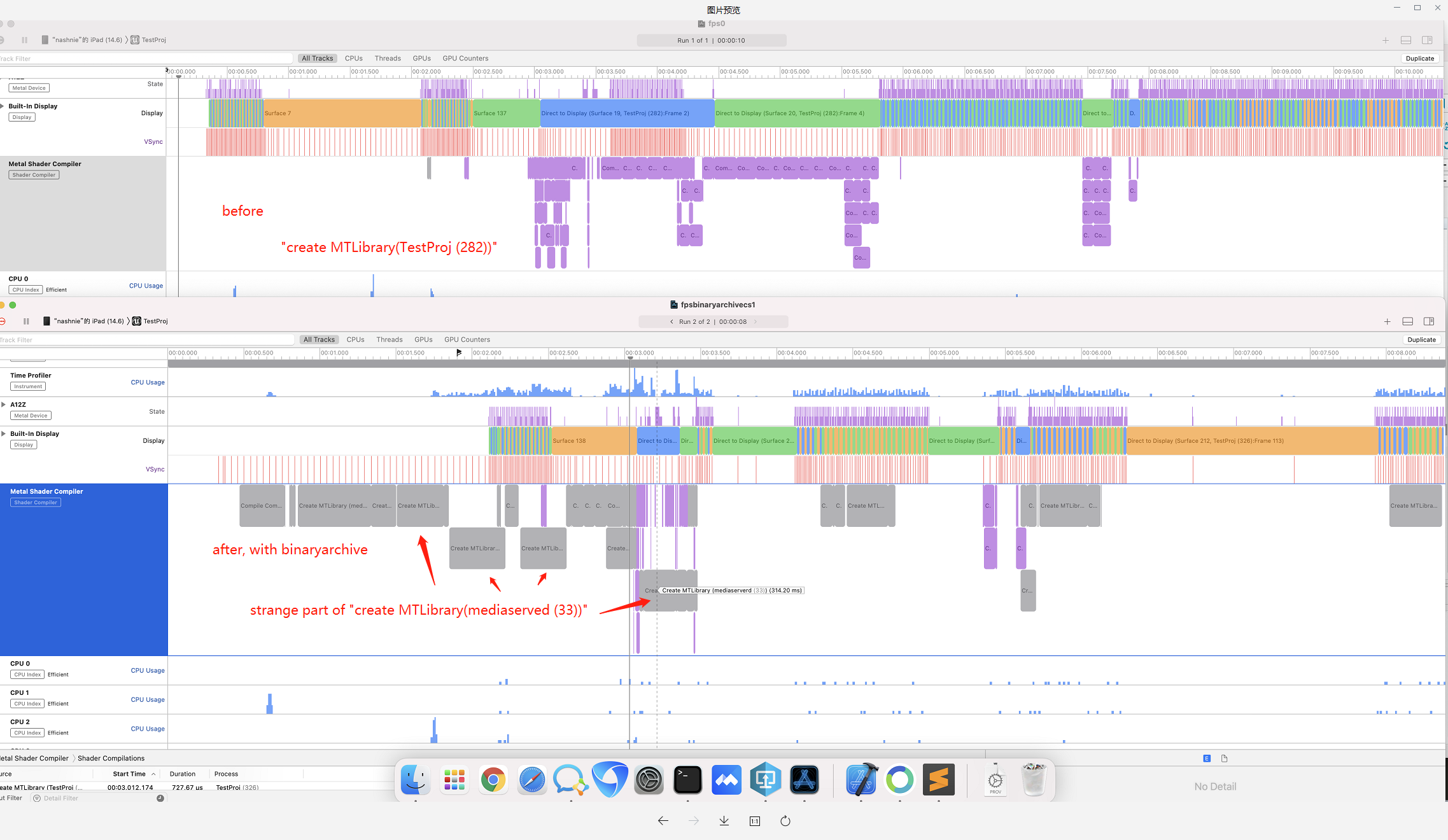Open Sublime Text from the dock
Viewport: 1448px width, 840px height.
[939, 780]
